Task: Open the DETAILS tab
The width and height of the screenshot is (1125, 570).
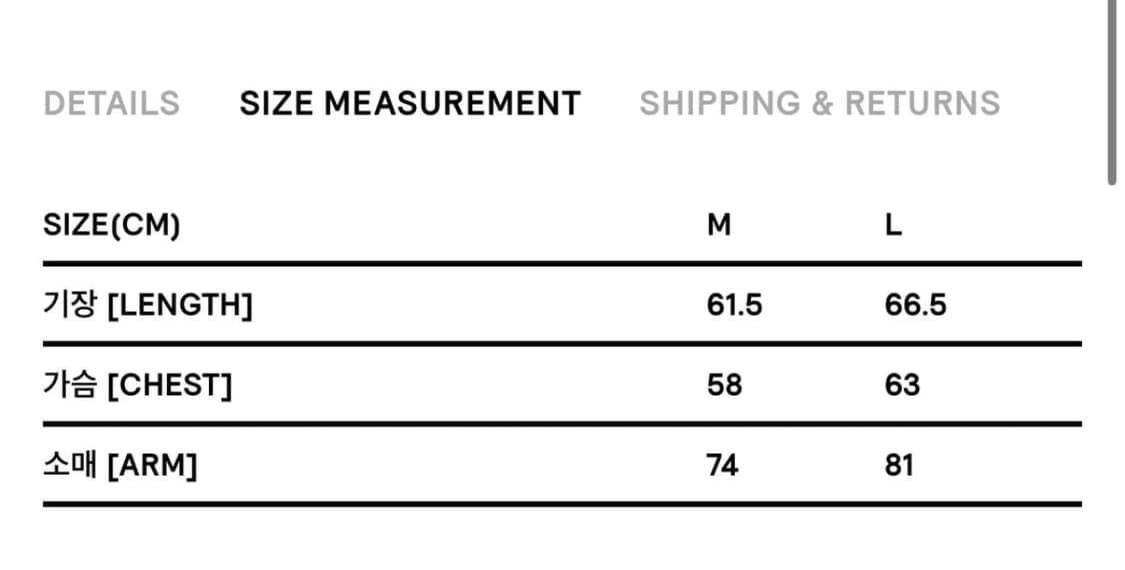Action: click(x=111, y=103)
